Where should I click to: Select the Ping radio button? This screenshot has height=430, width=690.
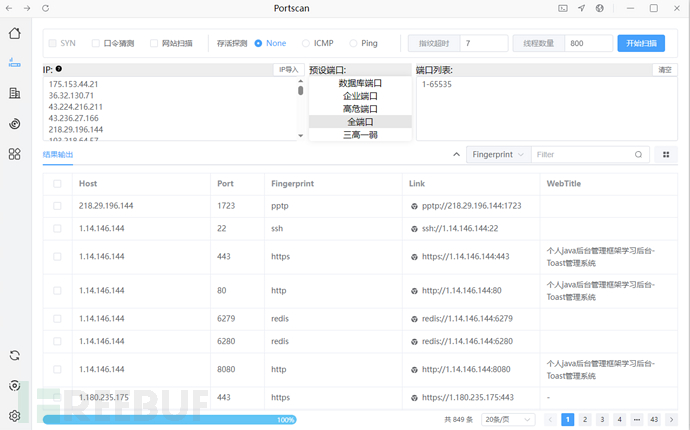(353, 43)
